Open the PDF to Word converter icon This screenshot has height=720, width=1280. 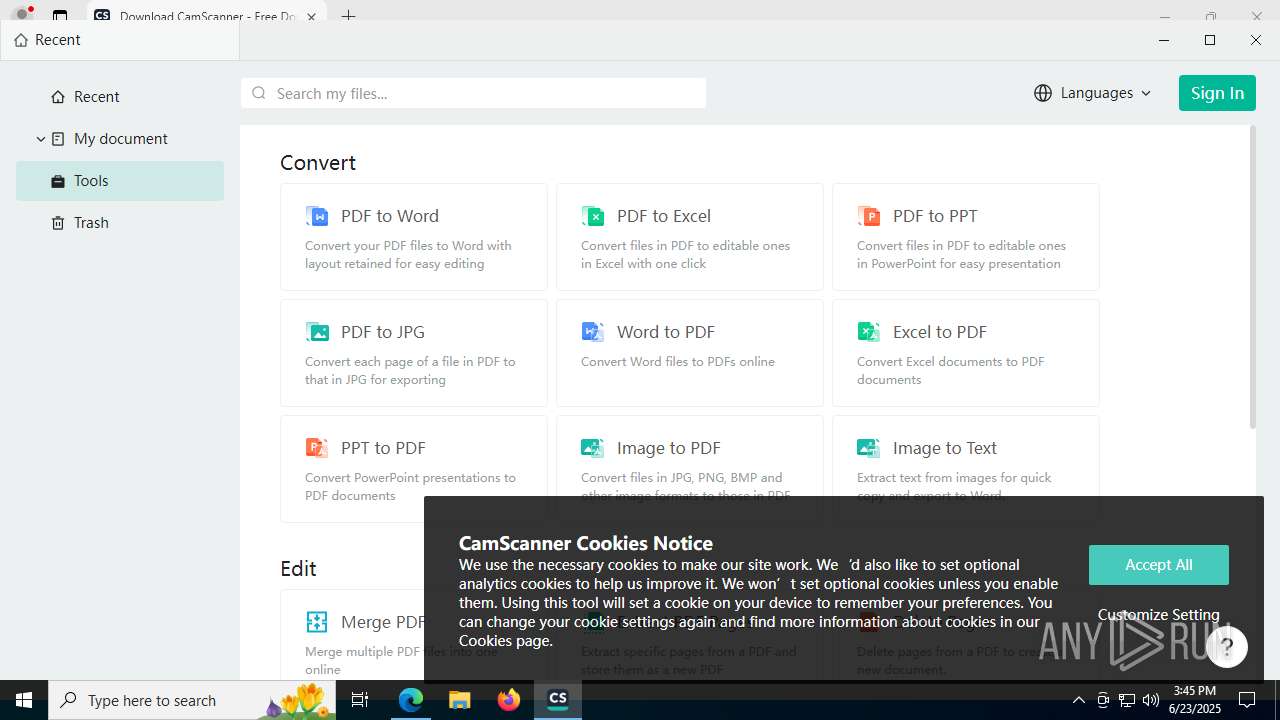pos(317,216)
